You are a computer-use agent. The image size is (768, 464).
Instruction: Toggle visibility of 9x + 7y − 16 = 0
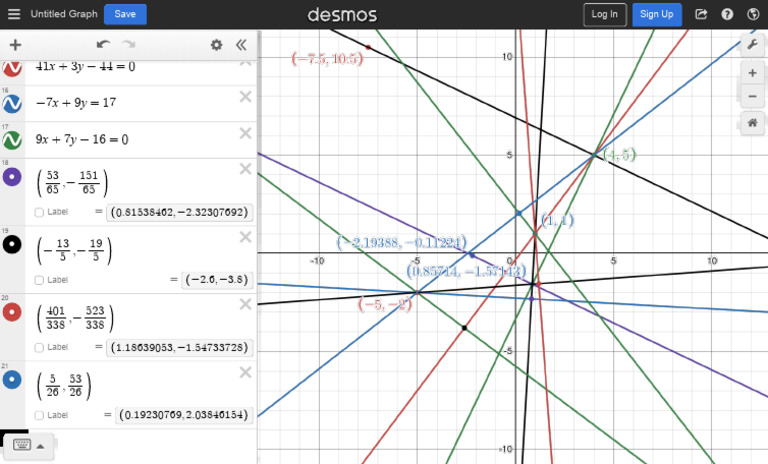click(x=12, y=140)
